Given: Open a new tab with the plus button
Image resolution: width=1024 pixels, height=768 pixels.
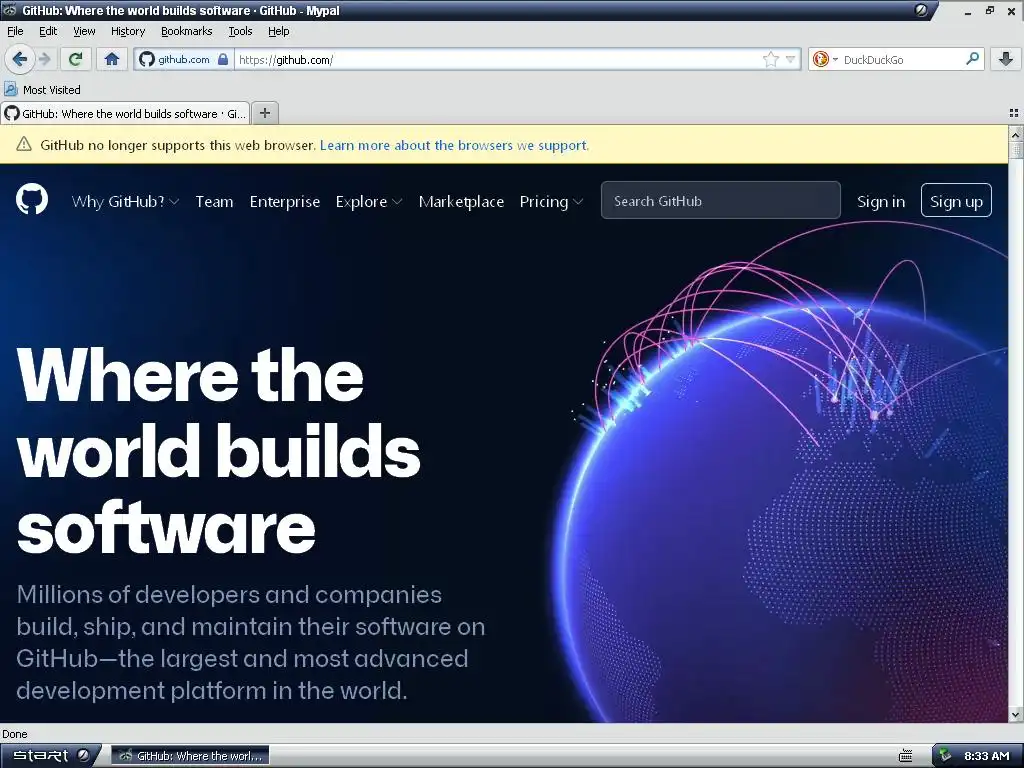Looking at the screenshot, I should click(x=264, y=113).
